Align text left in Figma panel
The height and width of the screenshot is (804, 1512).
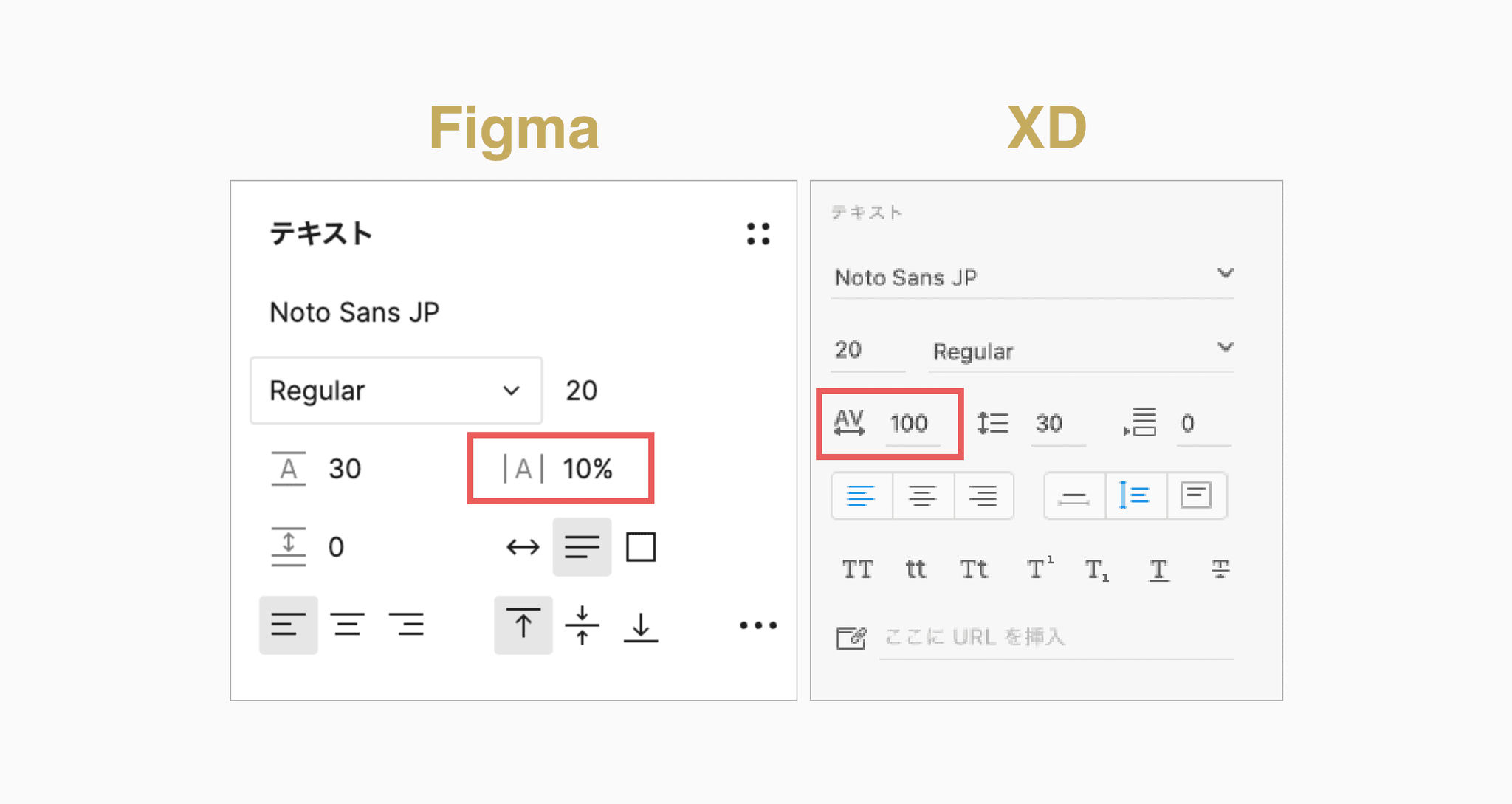pyautogui.click(x=288, y=625)
